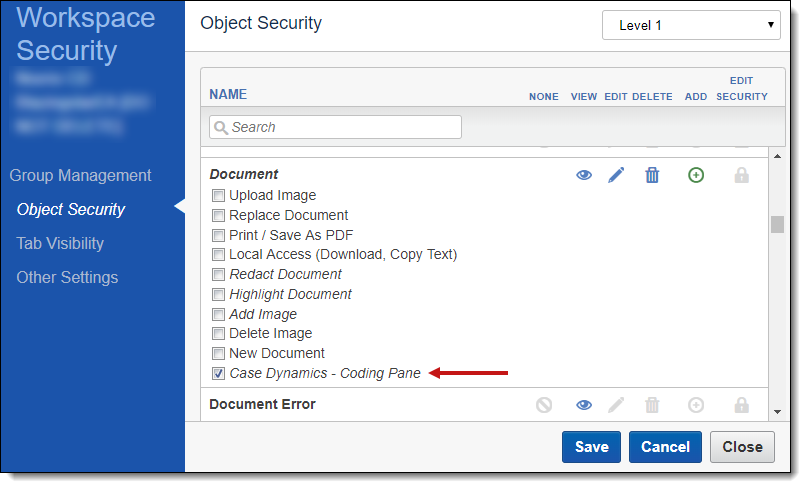Open the Level 1 dropdown
This screenshot has height=488, width=806.
tap(691, 25)
